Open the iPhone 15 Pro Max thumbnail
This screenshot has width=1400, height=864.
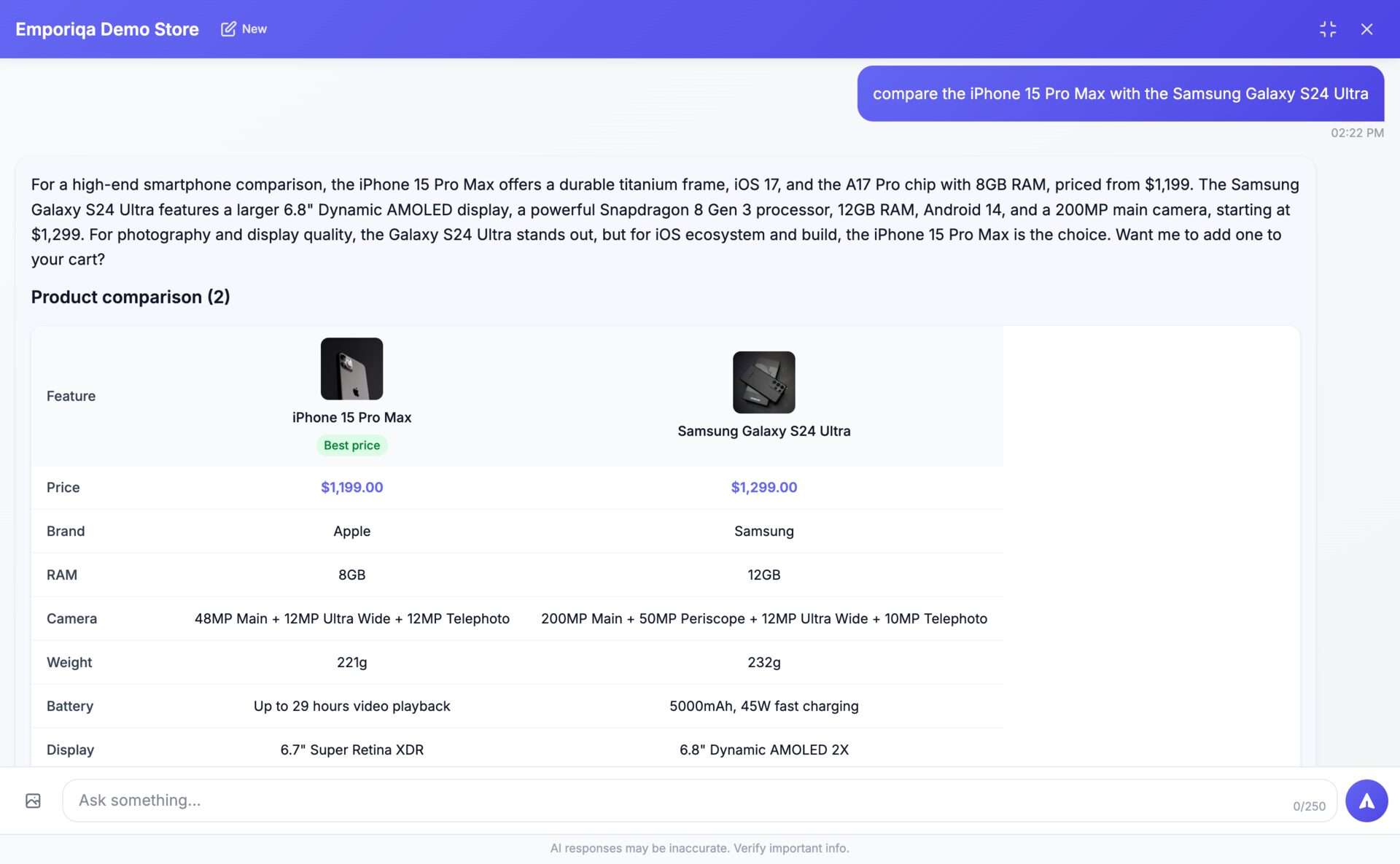351,368
